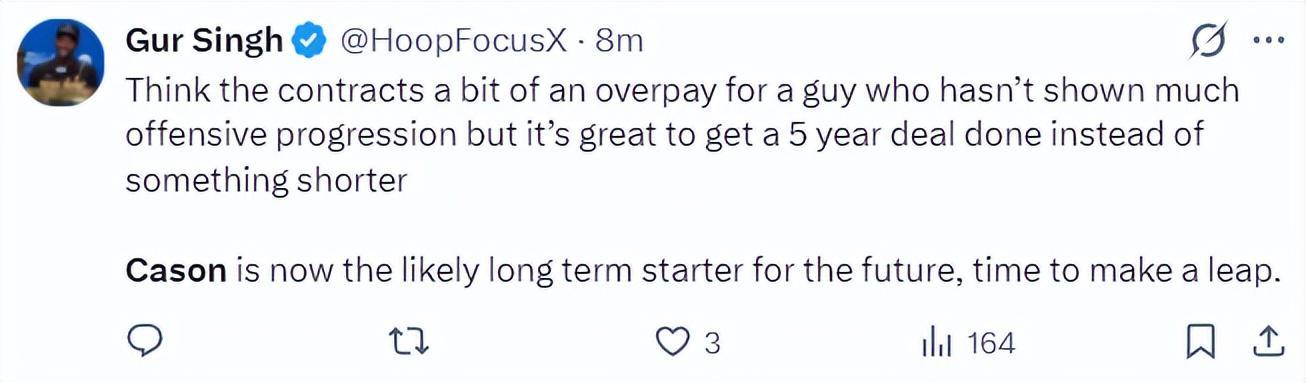Click the bold word Cason

(x=176, y=271)
